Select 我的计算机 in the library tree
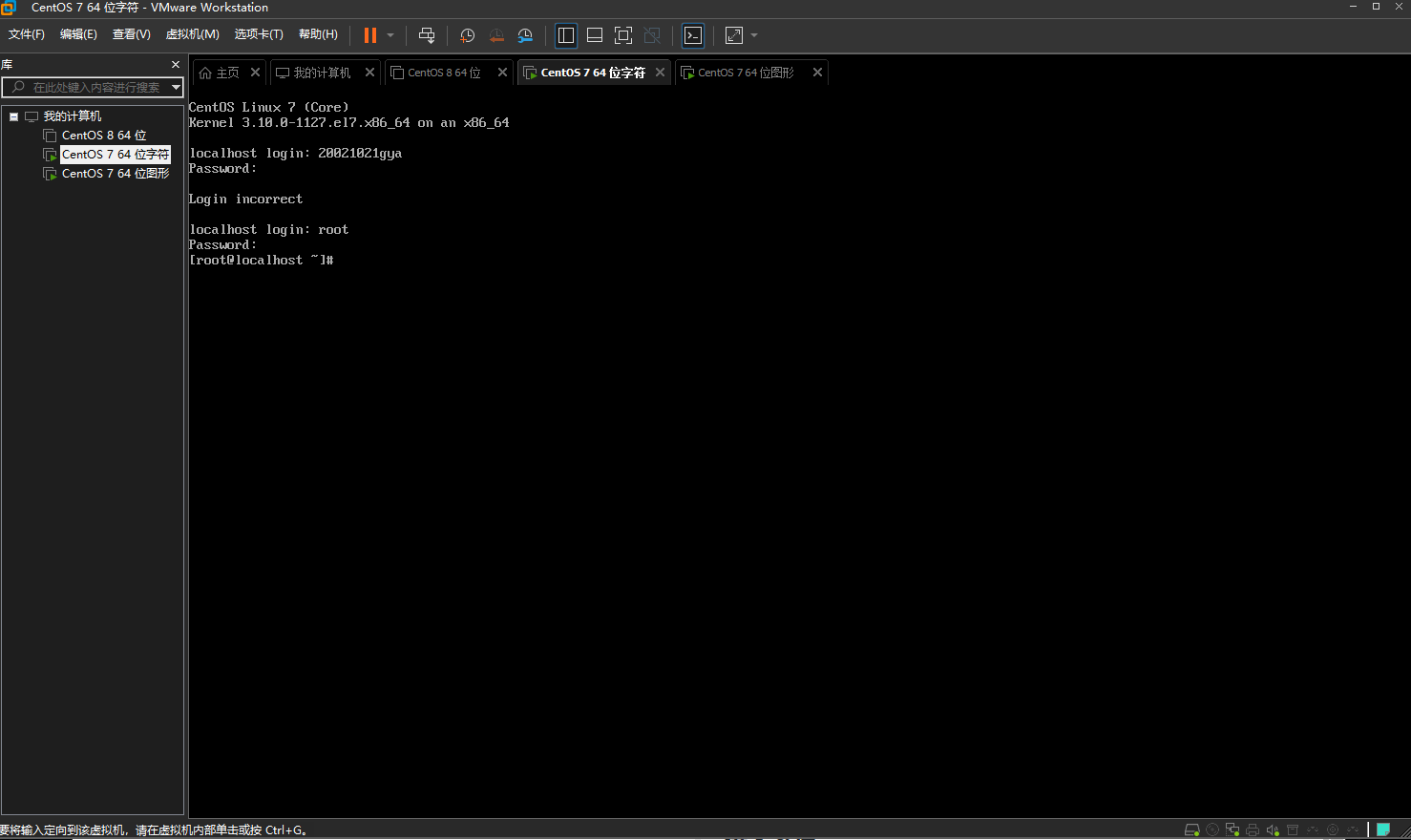The width and height of the screenshot is (1411, 840). (x=73, y=116)
